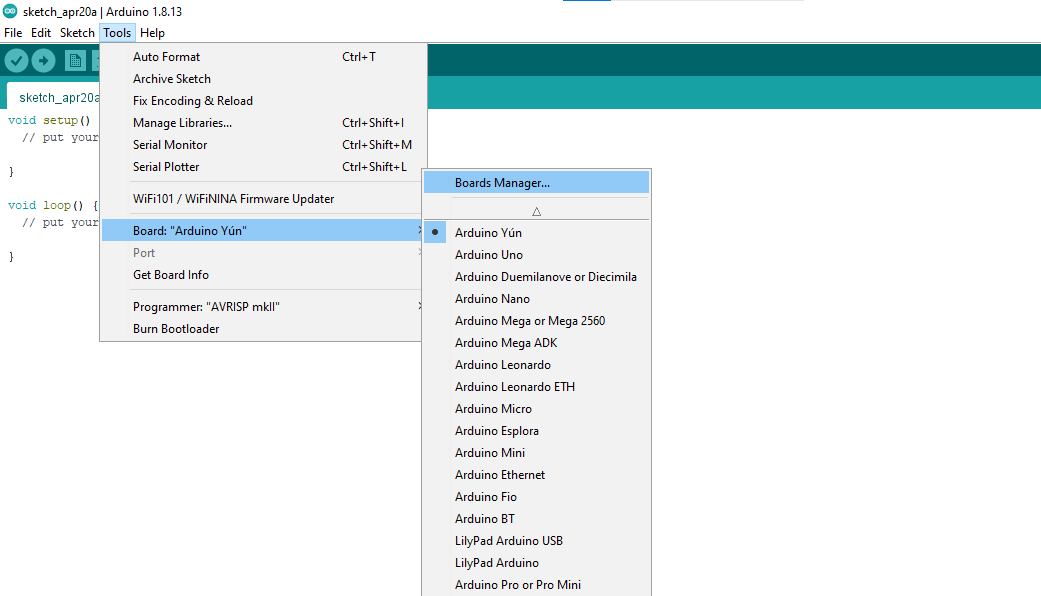Click the Arduino app icon in titlebar
This screenshot has width=1041, height=596.
[x=9, y=9]
